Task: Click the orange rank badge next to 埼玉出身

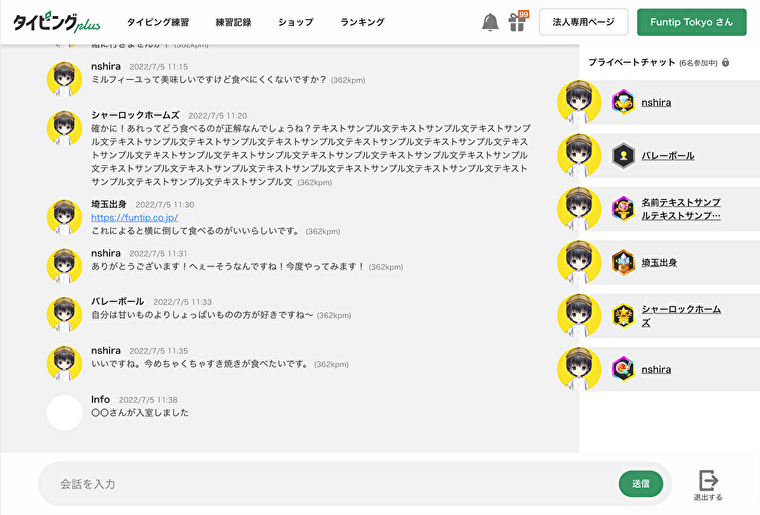Action: 623,262
